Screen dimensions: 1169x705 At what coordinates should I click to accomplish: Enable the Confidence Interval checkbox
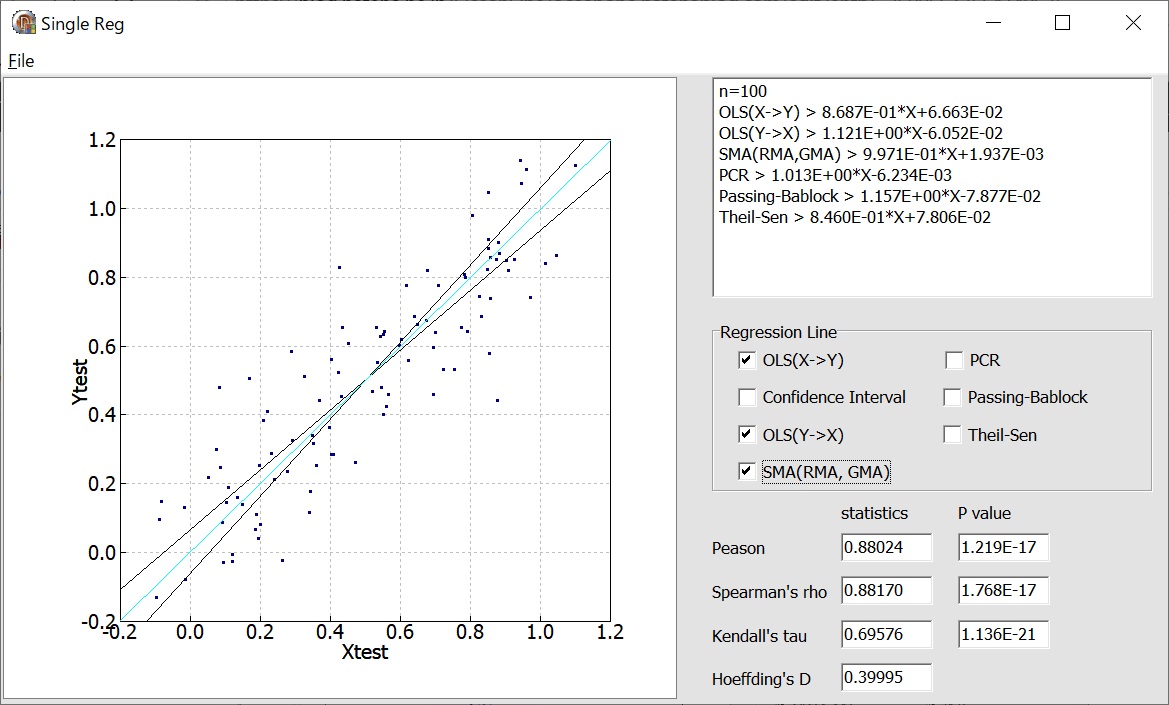(746, 397)
